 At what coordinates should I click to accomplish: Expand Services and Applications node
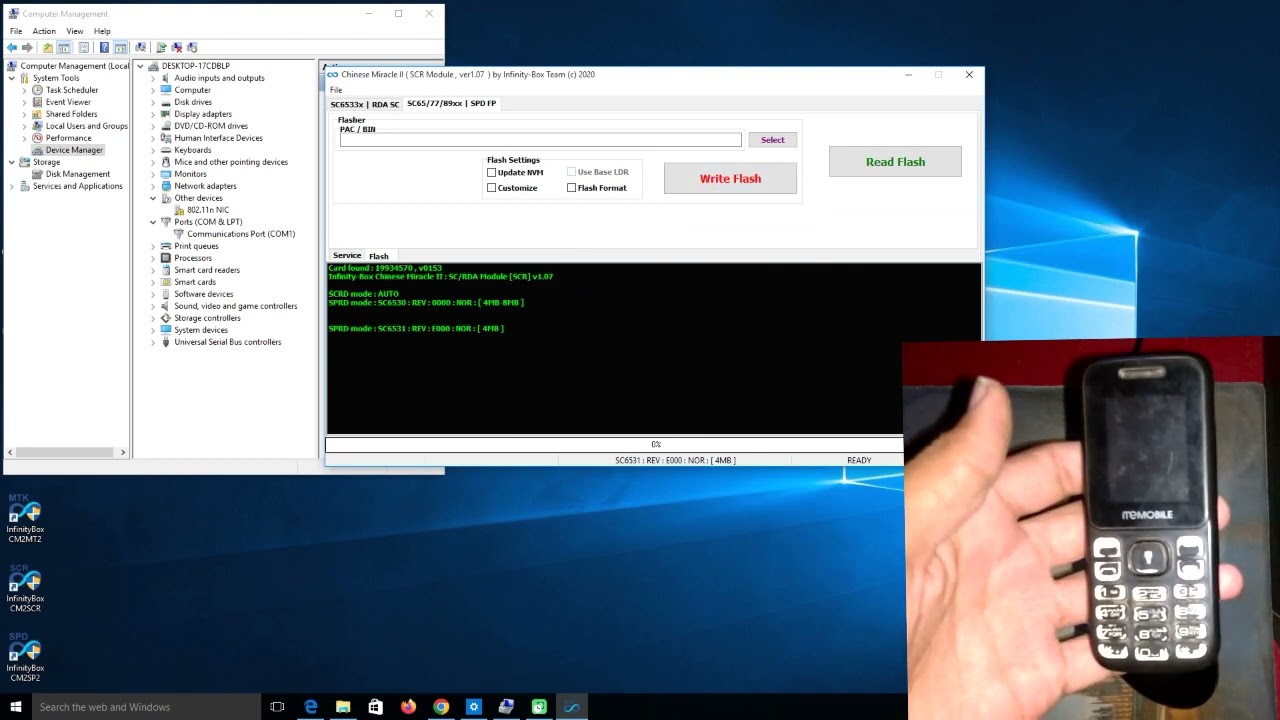tap(12, 186)
